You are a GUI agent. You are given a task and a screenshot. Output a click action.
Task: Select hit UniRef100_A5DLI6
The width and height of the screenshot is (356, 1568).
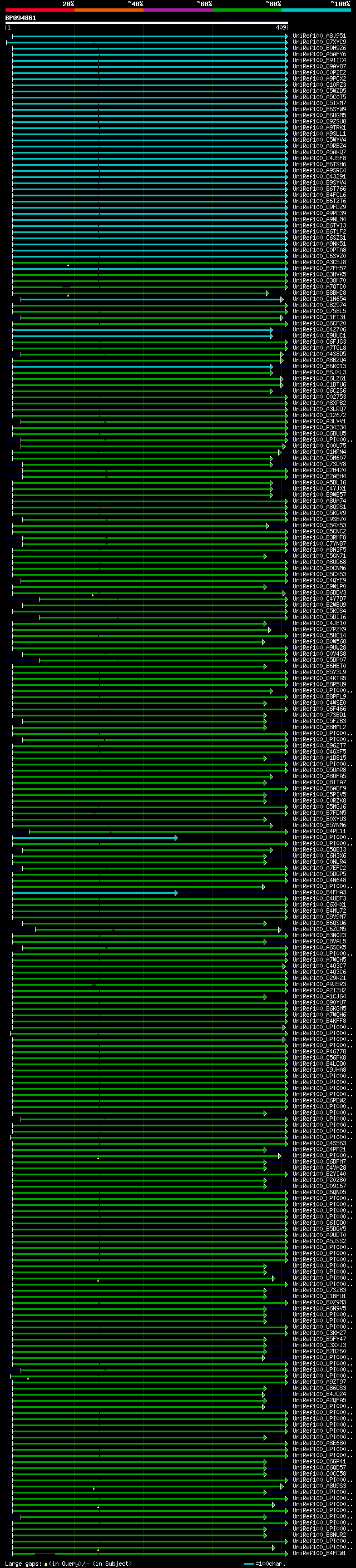coord(319,483)
